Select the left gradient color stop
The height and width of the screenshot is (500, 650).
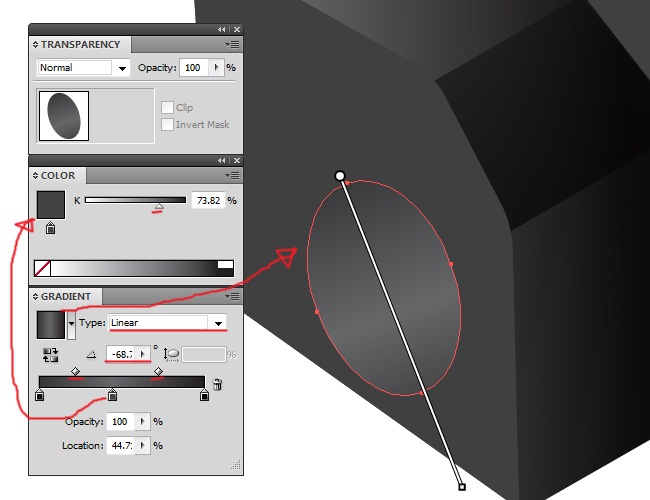[x=39, y=395]
